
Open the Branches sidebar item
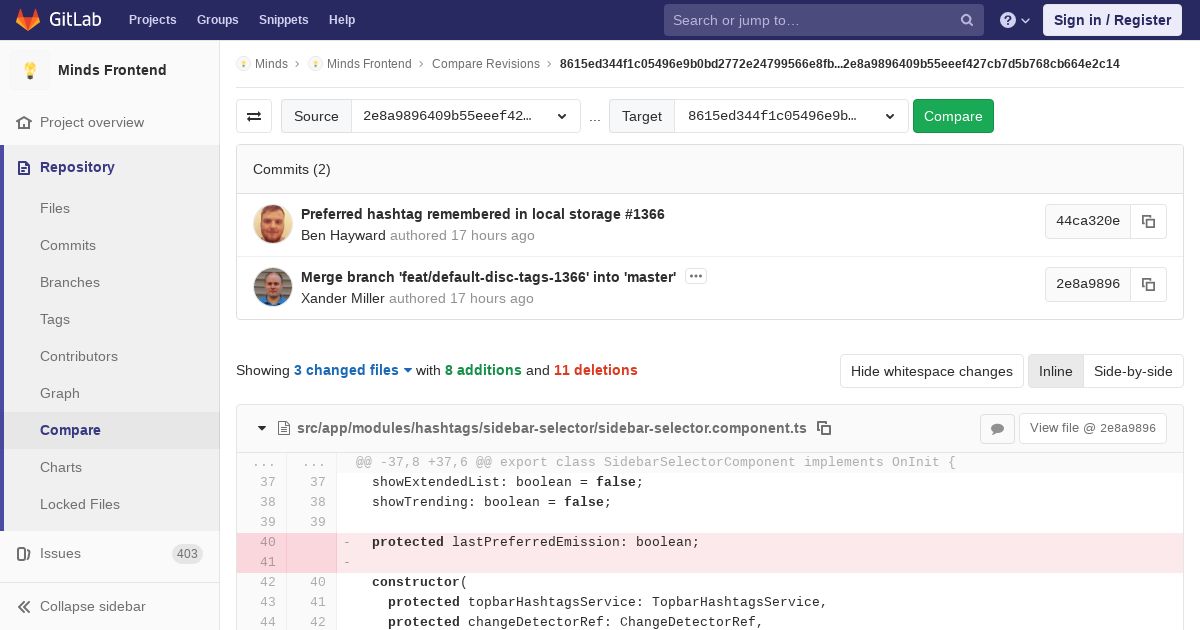tap(70, 282)
